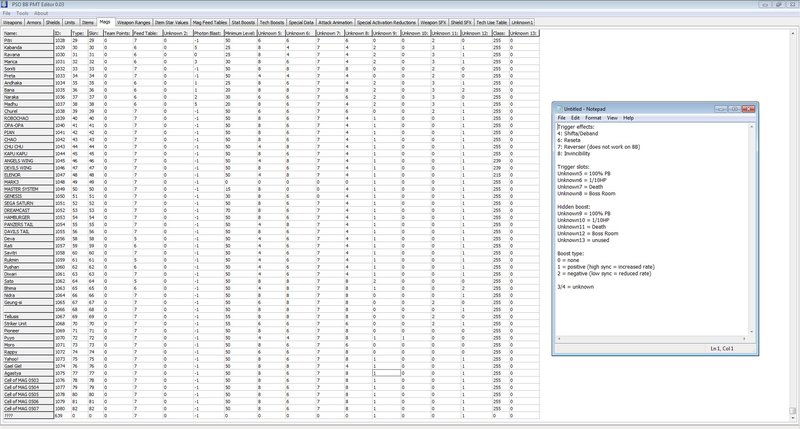Select the DREAMCAST name cell
This screenshot has width=800, height=429.
[x=28, y=210]
